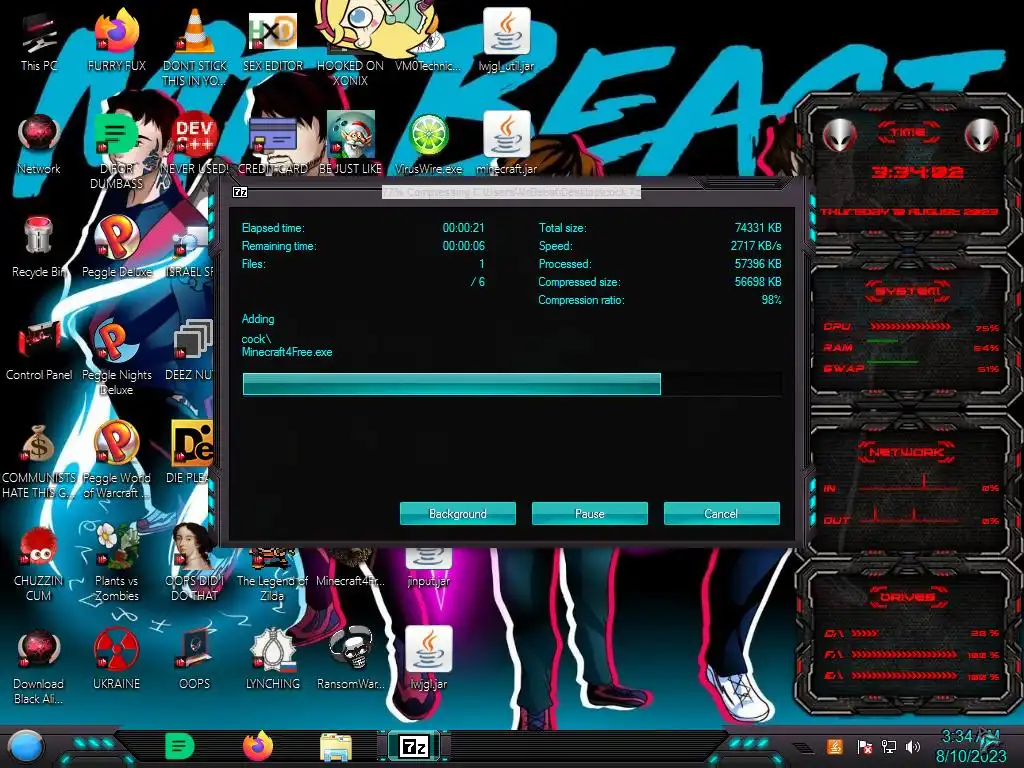This screenshot has width=1024, height=768.
Task: Launch Peggle Deluxe
Action: pyautogui.click(x=116, y=247)
